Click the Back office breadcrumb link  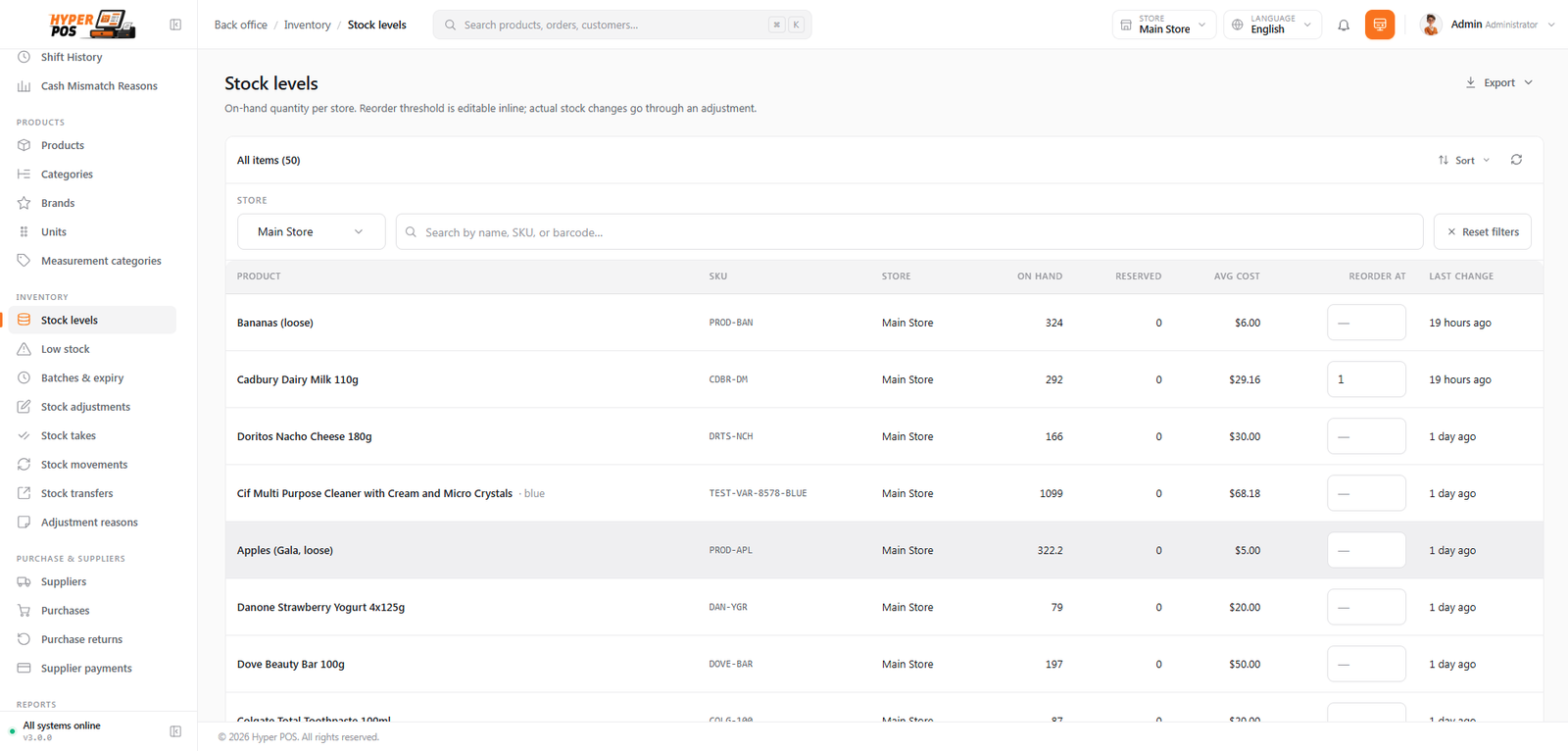(x=241, y=25)
